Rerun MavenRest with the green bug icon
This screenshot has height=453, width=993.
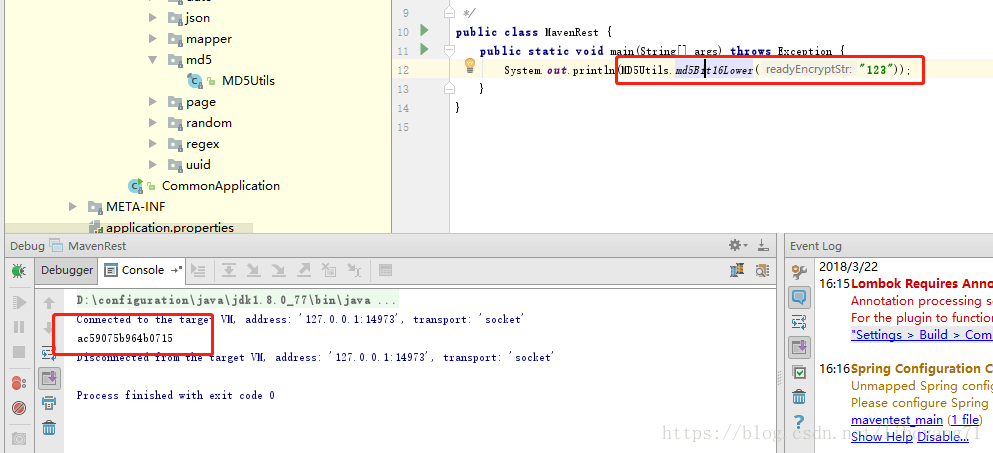tap(18, 271)
